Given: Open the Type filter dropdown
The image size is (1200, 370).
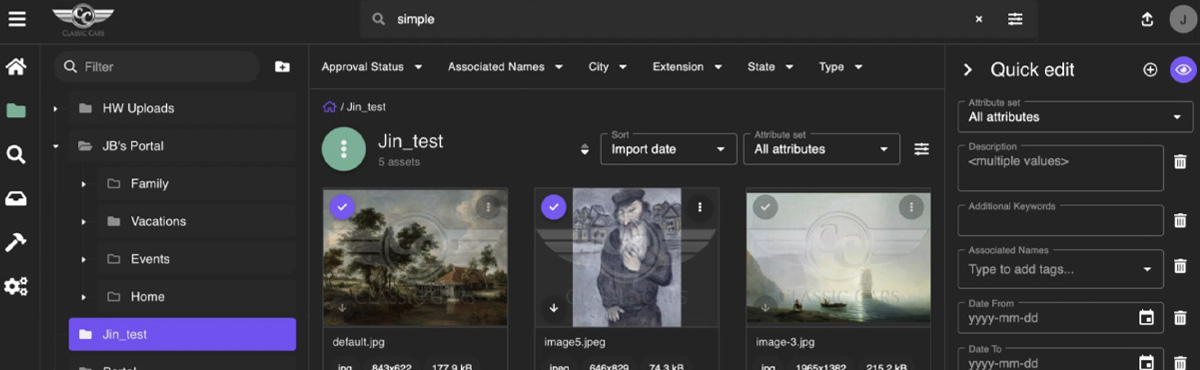Looking at the screenshot, I should pyautogui.click(x=840, y=67).
